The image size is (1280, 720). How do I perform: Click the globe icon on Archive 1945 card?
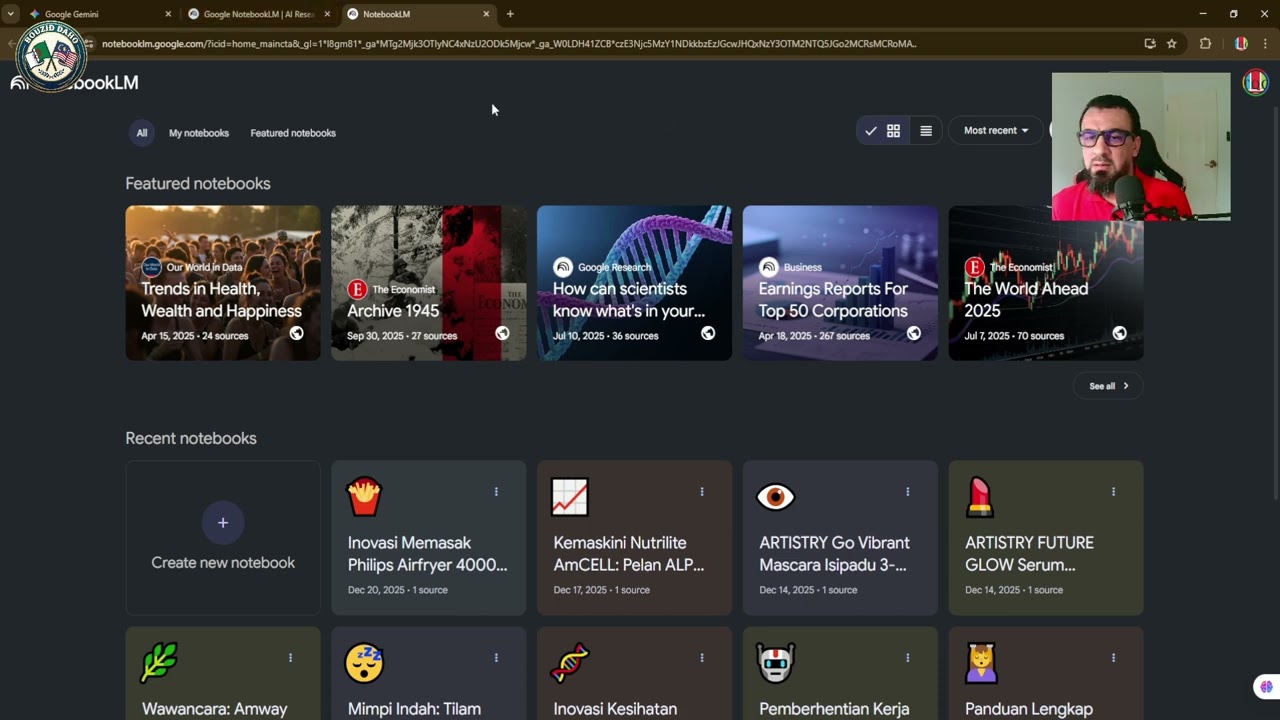tap(502, 334)
